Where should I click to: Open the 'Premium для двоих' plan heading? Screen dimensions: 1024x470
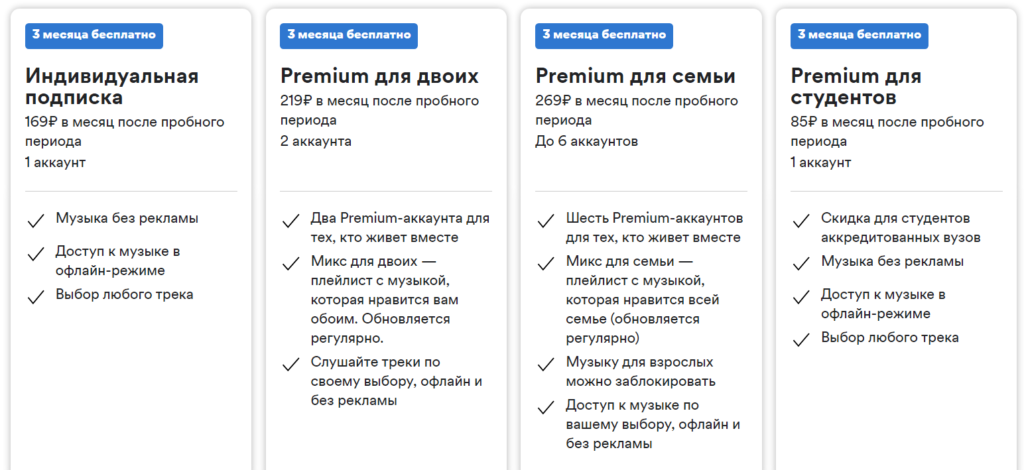(x=379, y=77)
